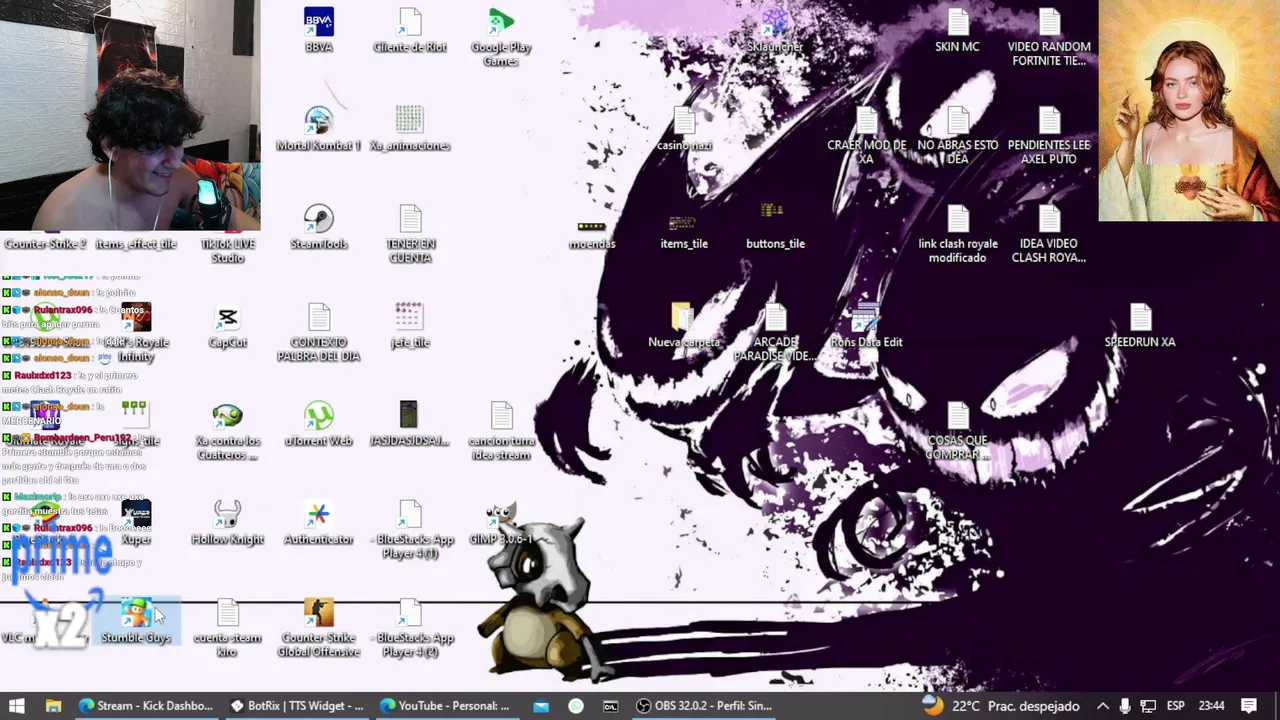Image resolution: width=1280 pixels, height=720 pixels.
Task: Select the Xuper desktop icon
Action: (136, 523)
